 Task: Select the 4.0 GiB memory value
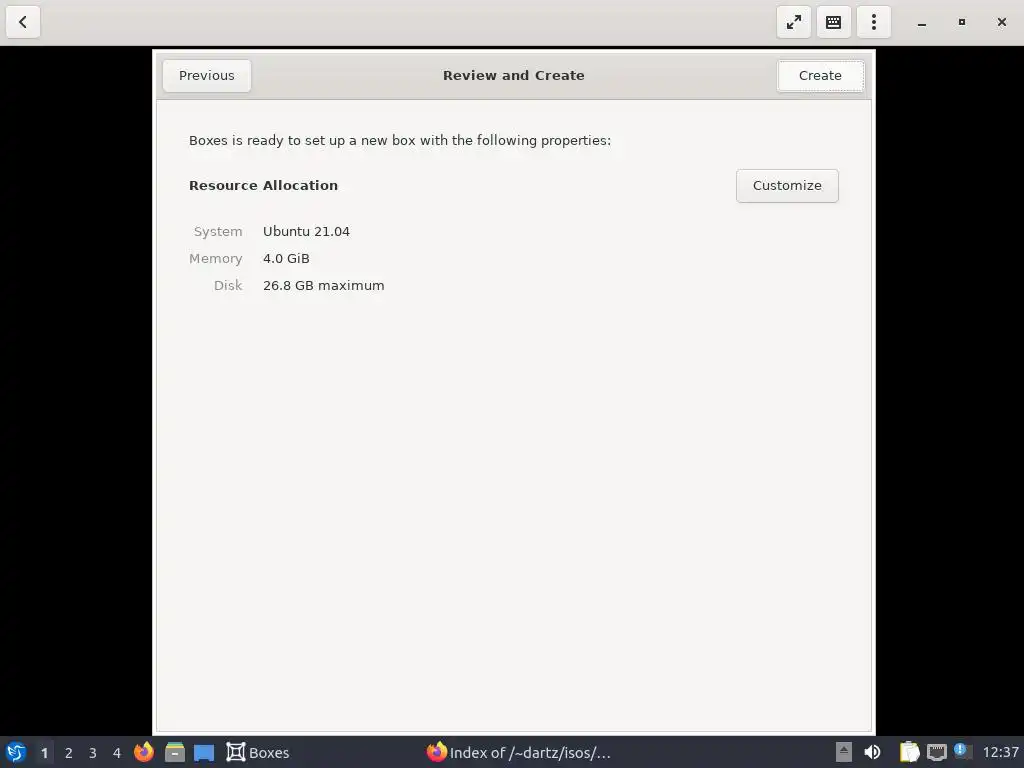(x=286, y=259)
